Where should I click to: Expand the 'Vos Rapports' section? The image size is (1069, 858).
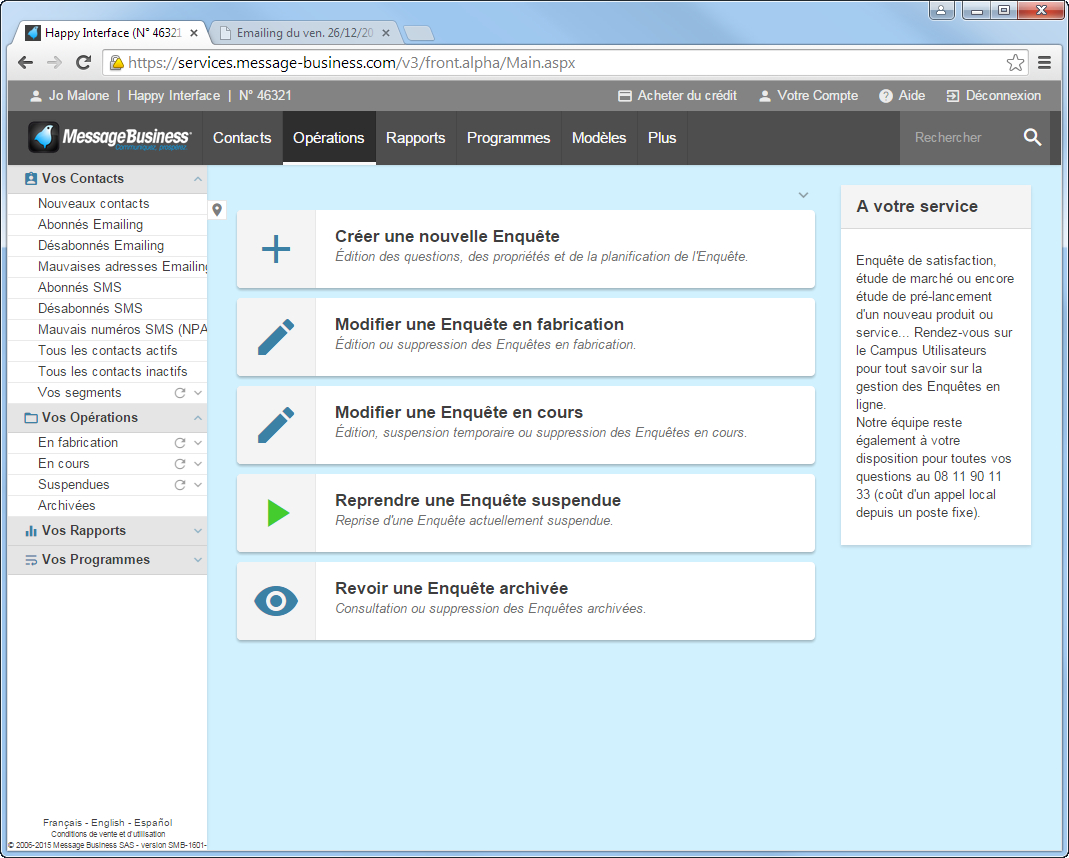198,531
